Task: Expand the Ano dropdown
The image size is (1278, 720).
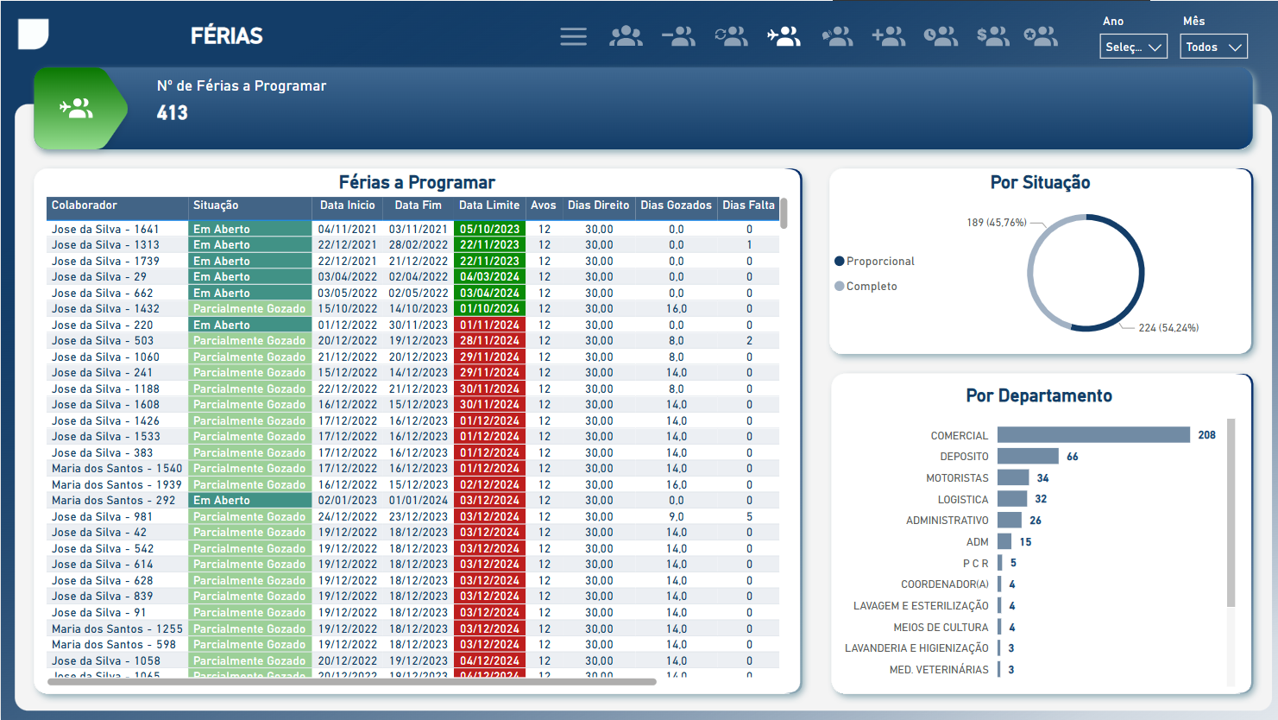Action: click(1133, 47)
